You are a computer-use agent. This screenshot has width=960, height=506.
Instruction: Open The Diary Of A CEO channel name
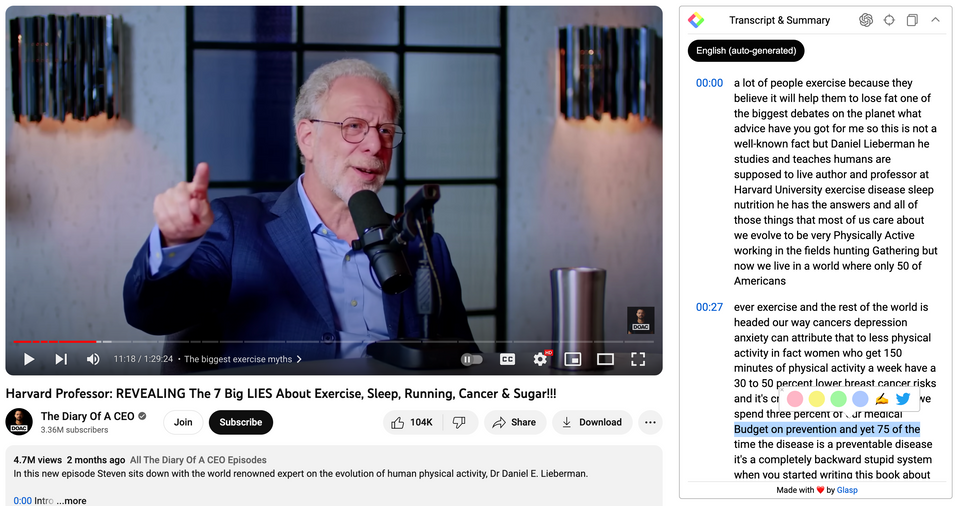pos(88,417)
